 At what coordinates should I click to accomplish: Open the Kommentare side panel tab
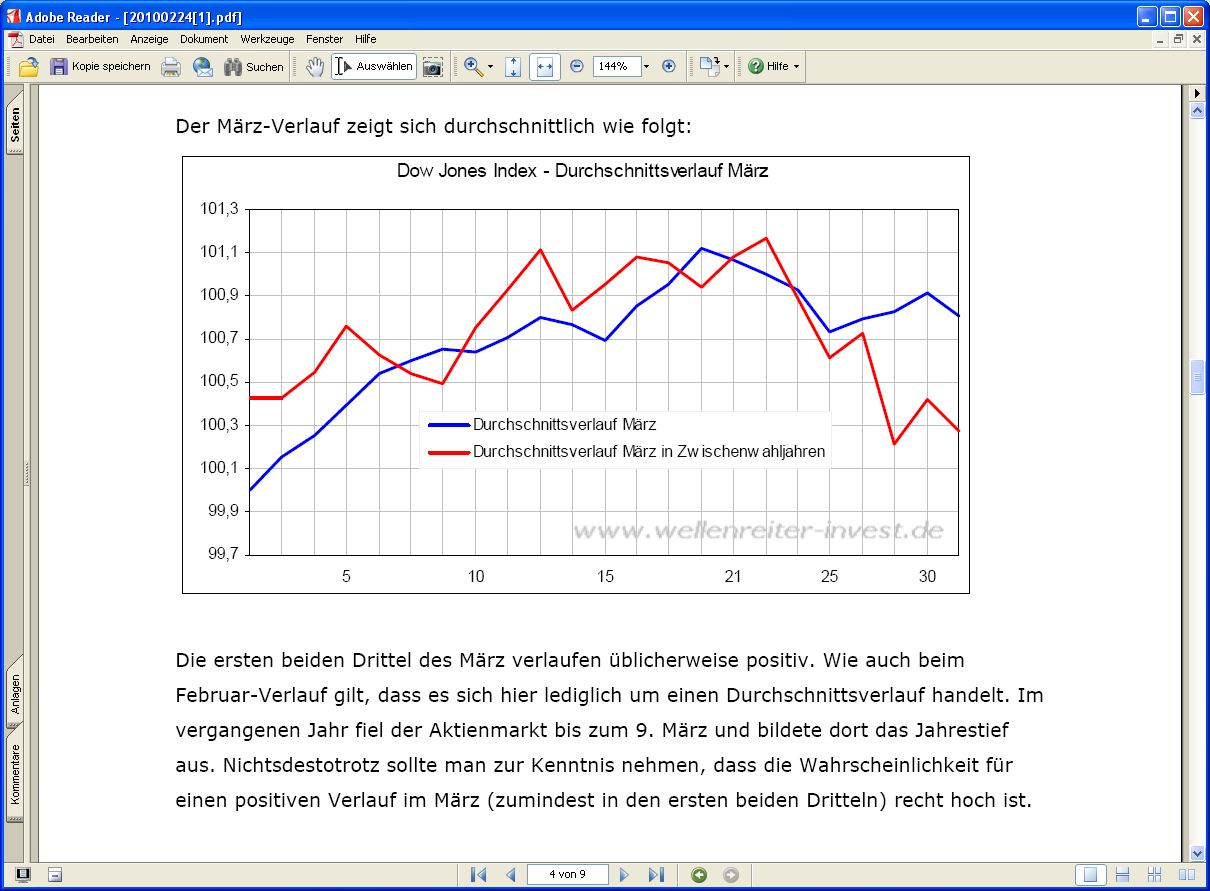point(15,774)
